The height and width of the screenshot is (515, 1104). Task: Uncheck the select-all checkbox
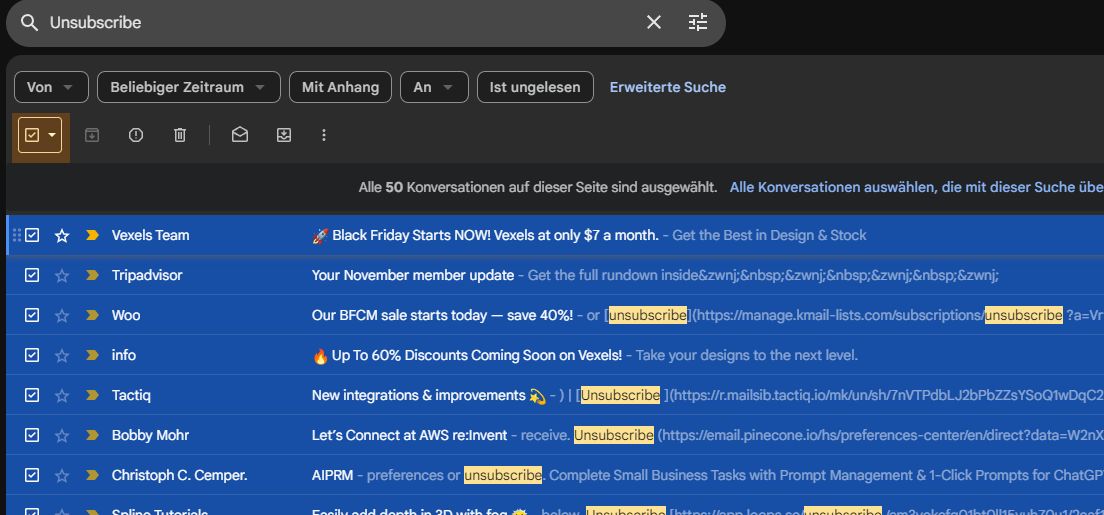[32, 135]
